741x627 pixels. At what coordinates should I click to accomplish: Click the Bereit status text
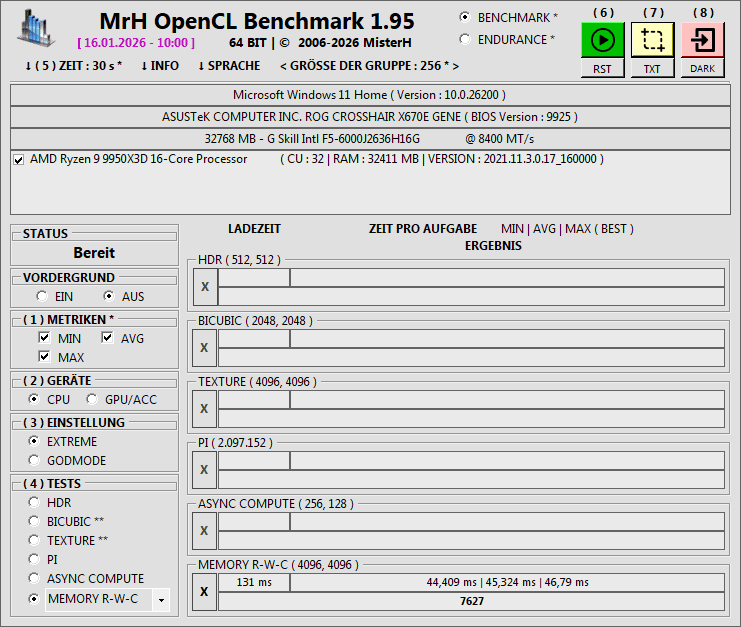[x=94, y=253]
